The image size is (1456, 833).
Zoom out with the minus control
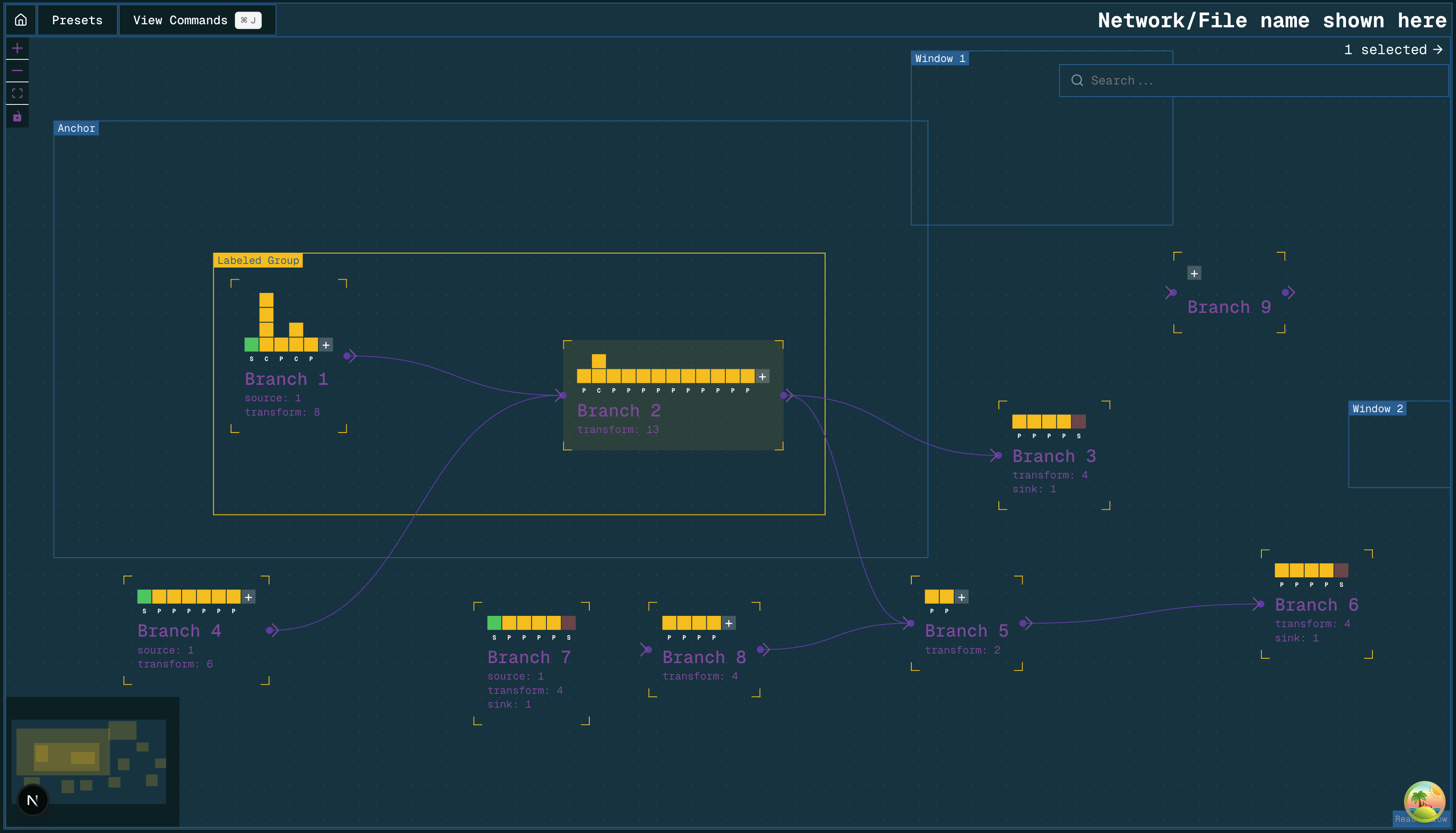(17, 70)
